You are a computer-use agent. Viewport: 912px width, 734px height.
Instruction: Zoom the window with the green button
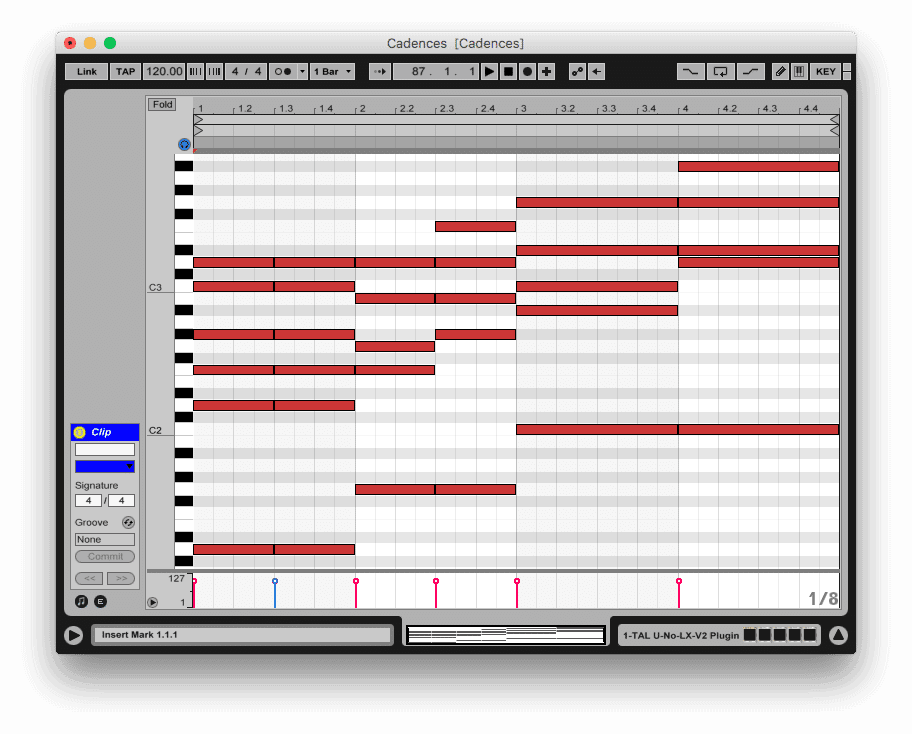tap(110, 43)
